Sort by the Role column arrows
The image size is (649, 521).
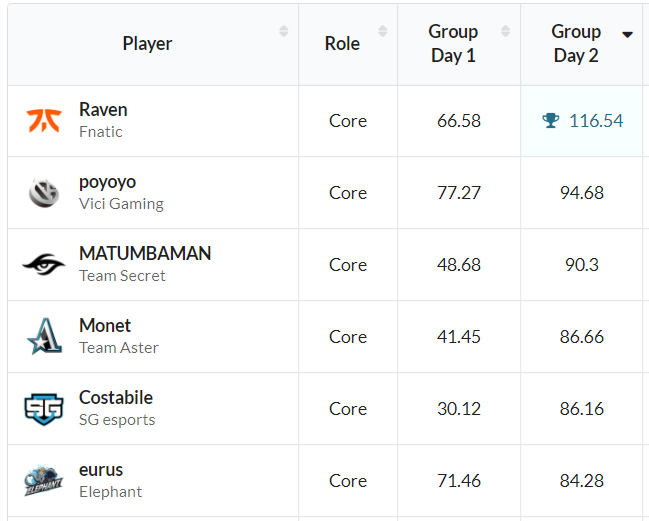(x=382, y=32)
